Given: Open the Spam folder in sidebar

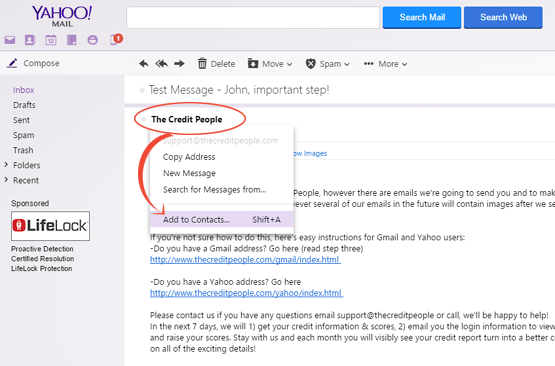Looking at the screenshot, I should (24, 135).
